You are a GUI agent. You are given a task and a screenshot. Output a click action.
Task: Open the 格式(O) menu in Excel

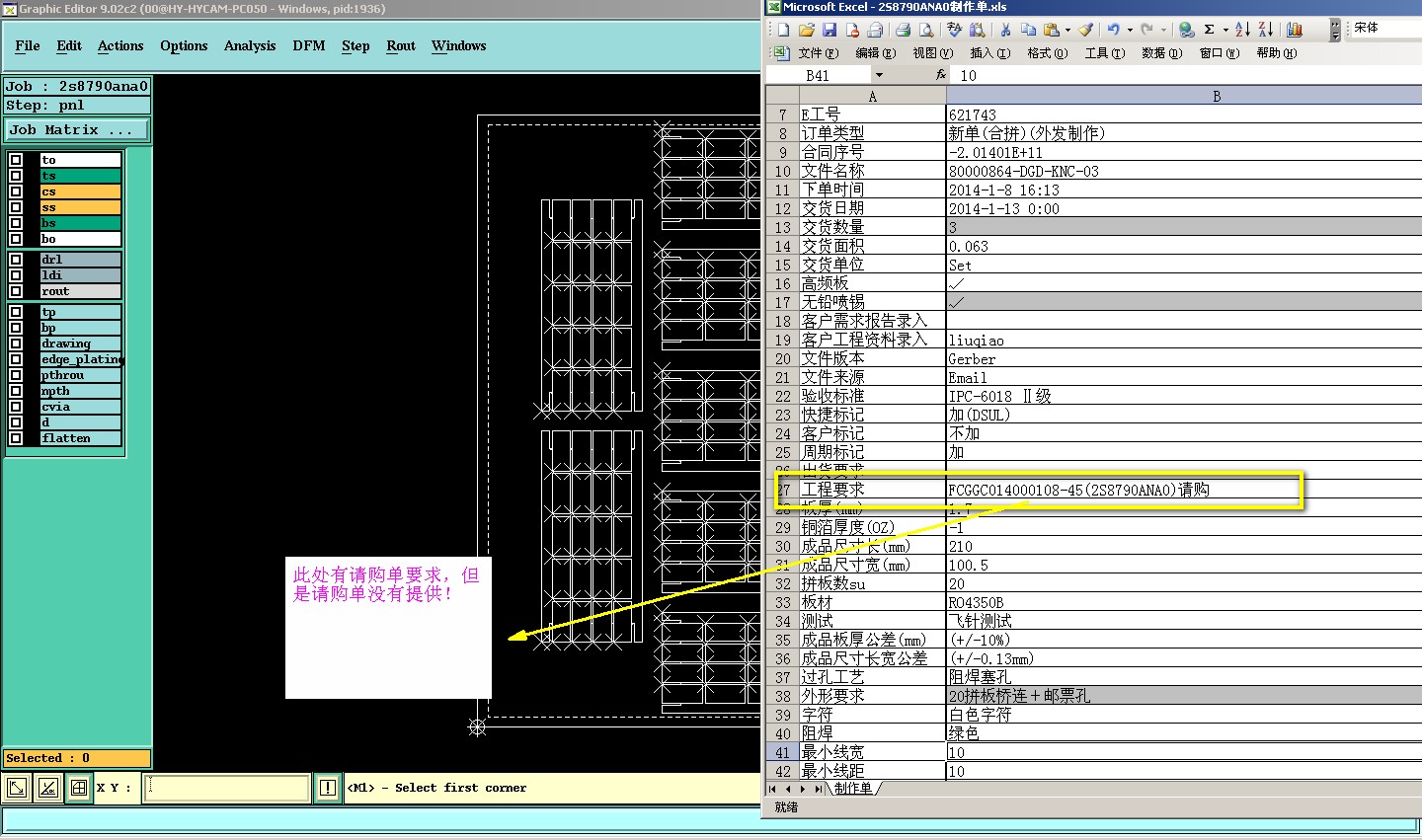coord(1048,53)
